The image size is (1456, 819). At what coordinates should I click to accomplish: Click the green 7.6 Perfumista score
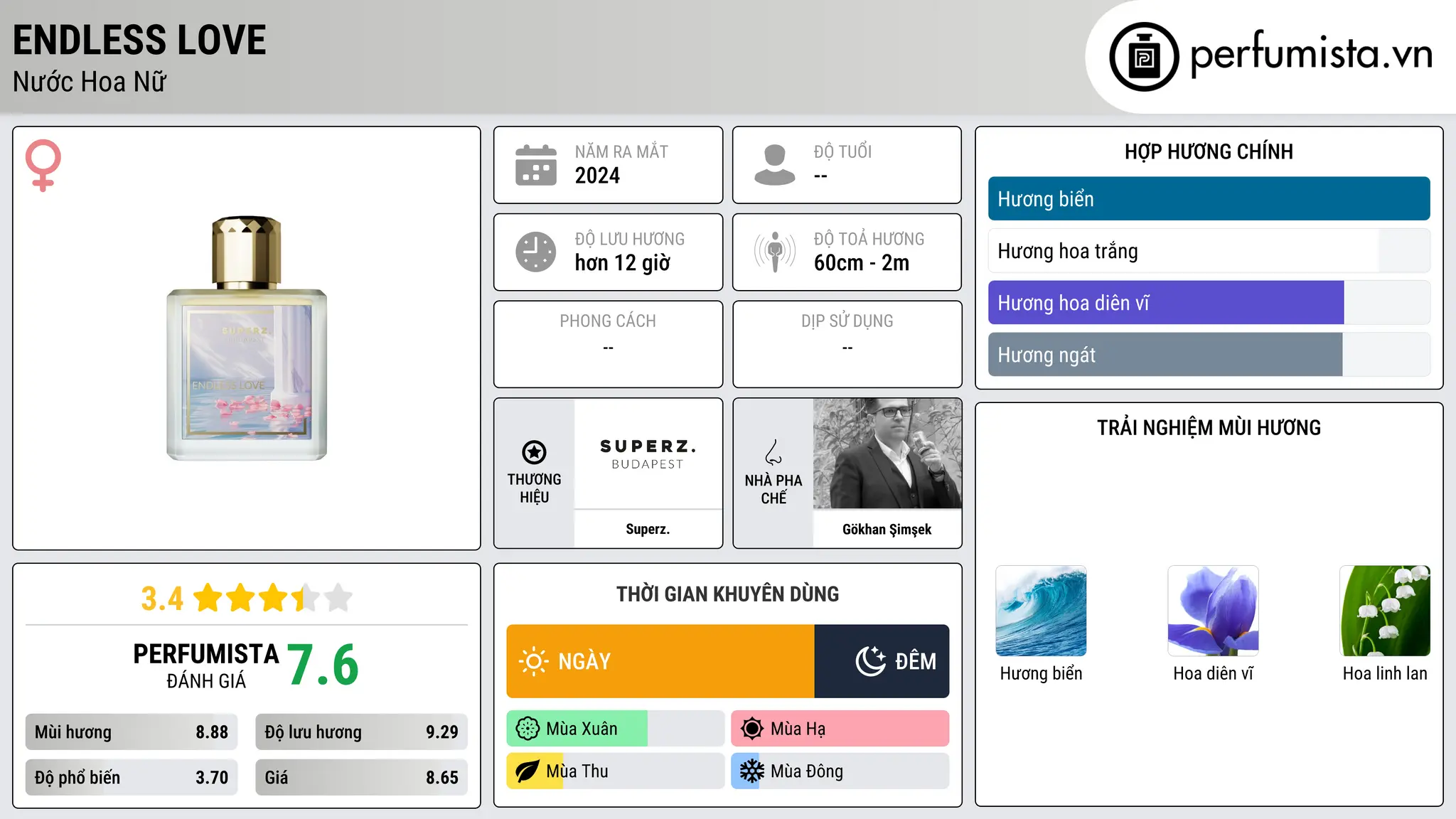tap(323, 665)
